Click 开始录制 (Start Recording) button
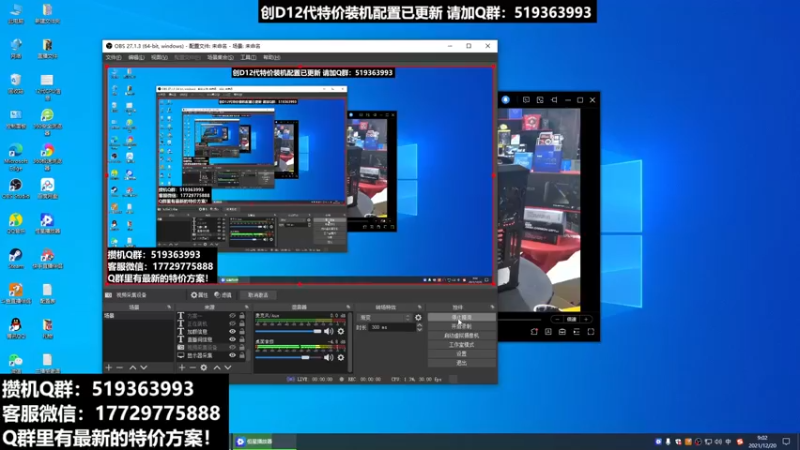Viewport: 800px width, 450px height. tap(461, 327)
